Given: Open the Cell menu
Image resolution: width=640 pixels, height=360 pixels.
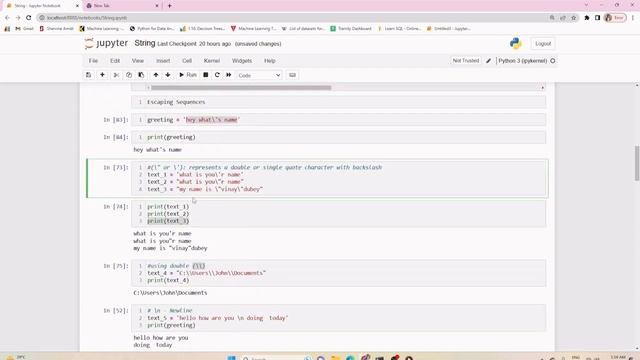Looking at the screenshot, I should (x=187, y=61).
